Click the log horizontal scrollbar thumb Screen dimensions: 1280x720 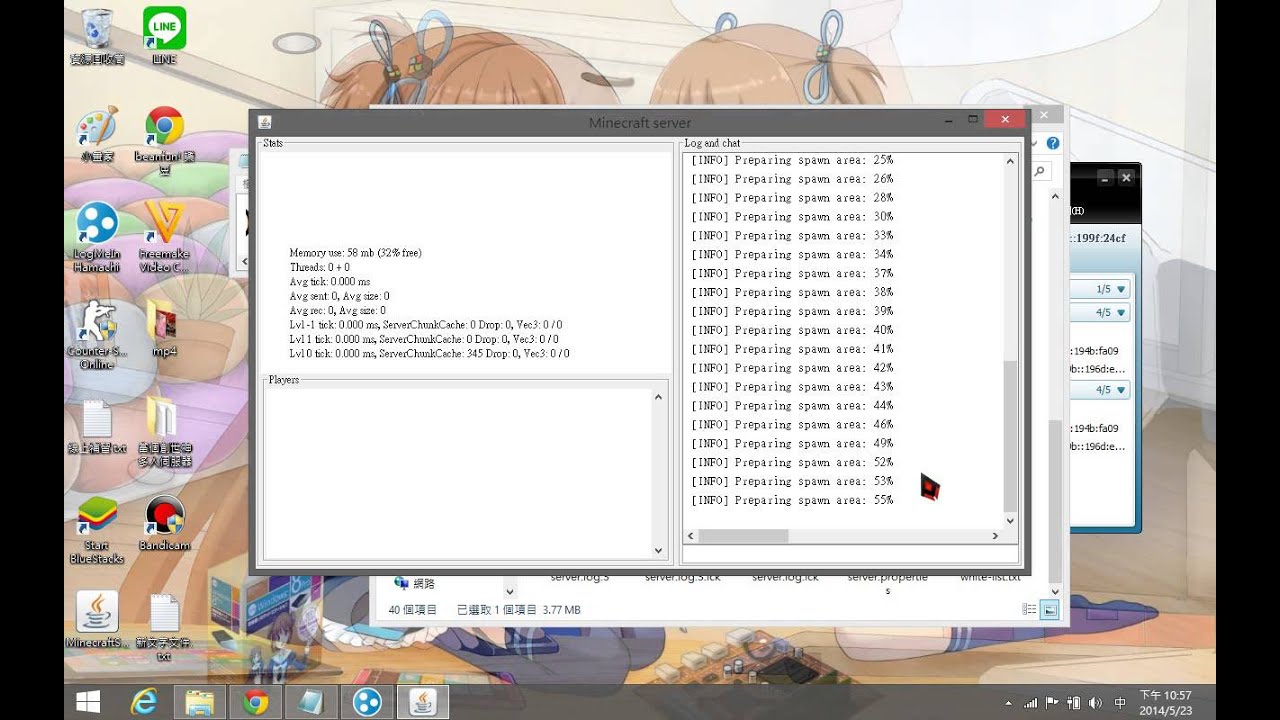(742, 536)
